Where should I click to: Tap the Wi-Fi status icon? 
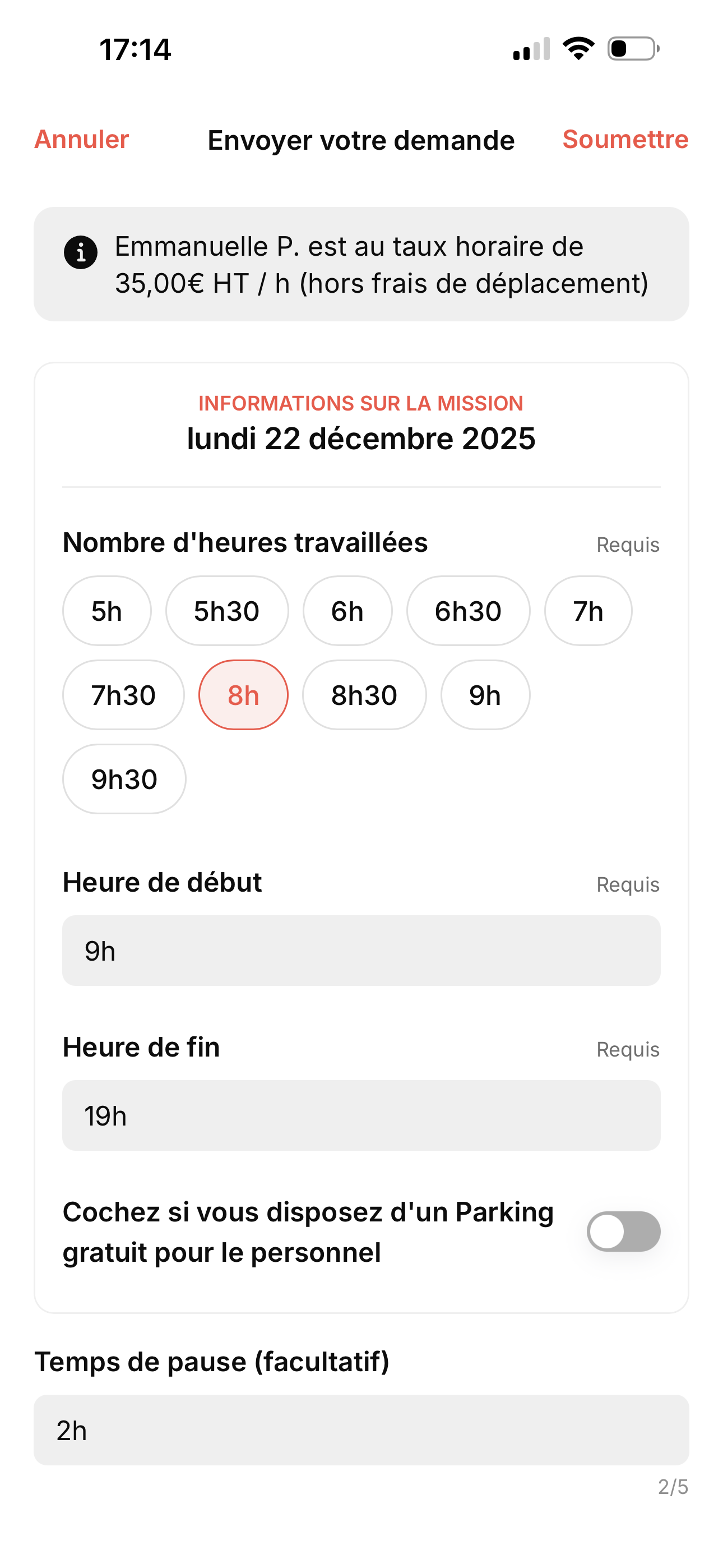(x=578, y=49)
